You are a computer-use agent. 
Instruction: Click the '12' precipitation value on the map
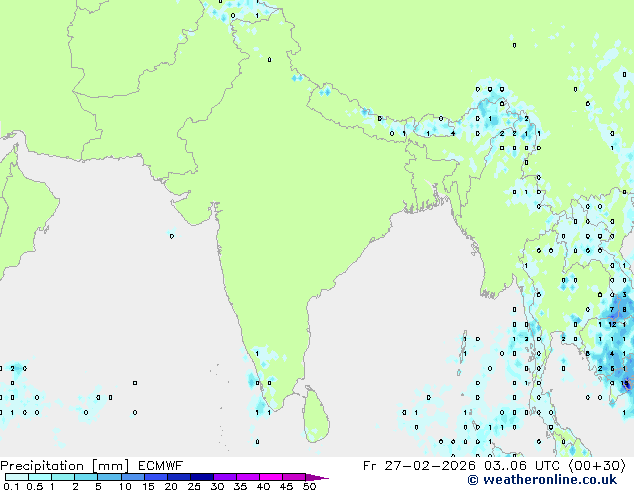612,325
